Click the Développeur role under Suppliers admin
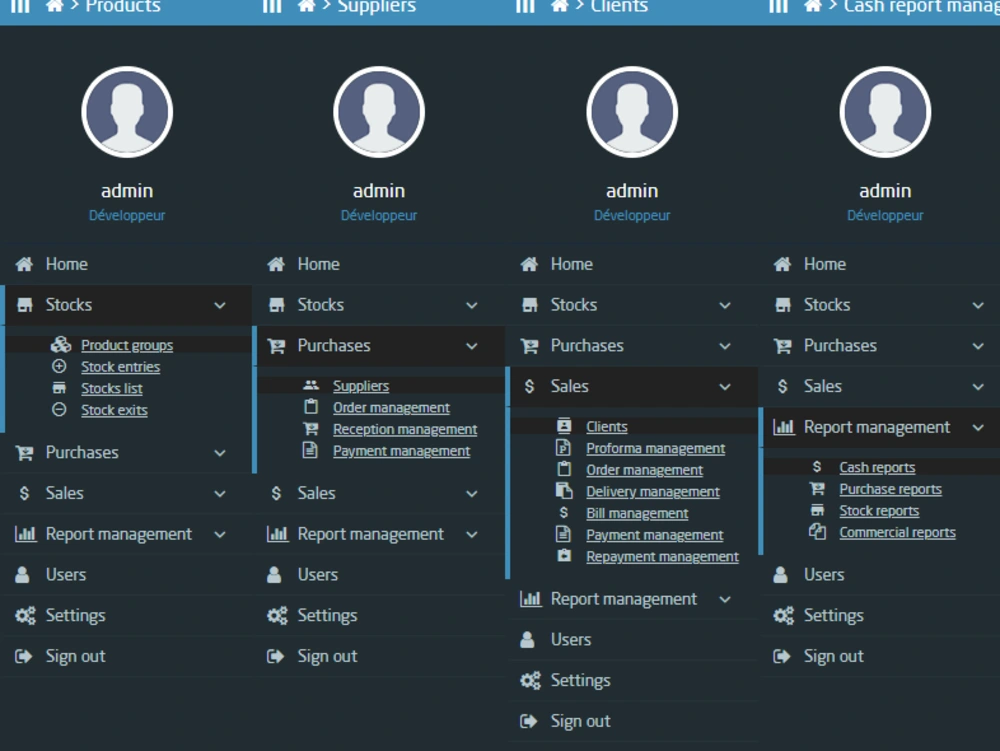The image size is (1000, 751). click(x=379, y=215)
